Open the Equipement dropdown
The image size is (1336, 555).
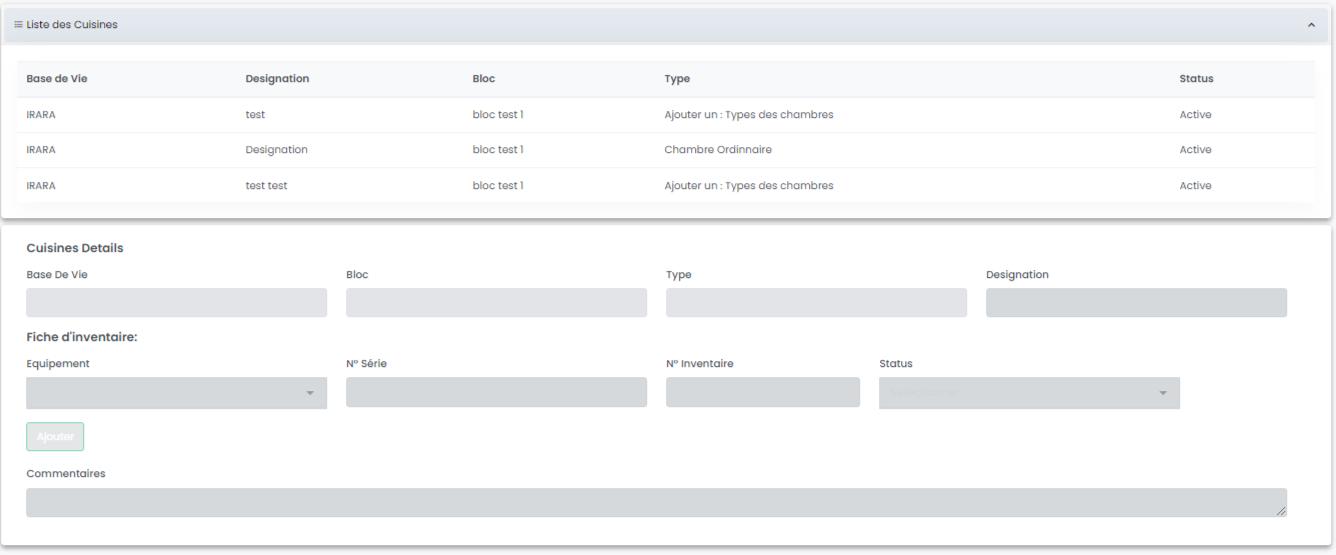176,393
